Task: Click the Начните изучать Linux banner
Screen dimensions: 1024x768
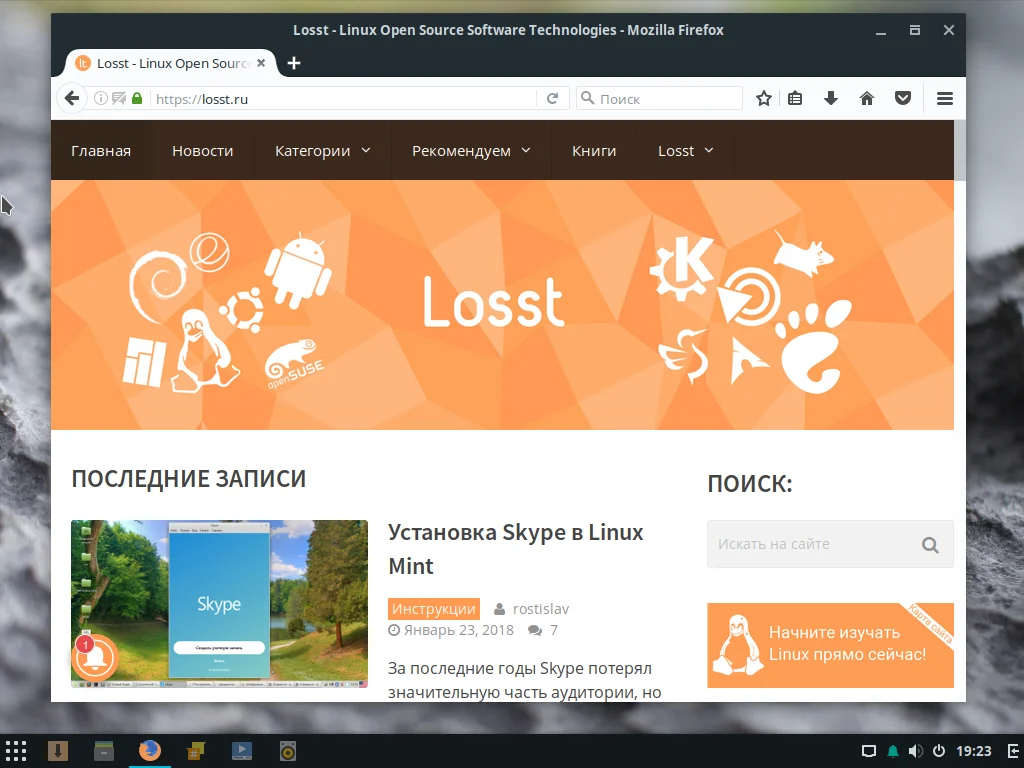Action: click(830, 645)
